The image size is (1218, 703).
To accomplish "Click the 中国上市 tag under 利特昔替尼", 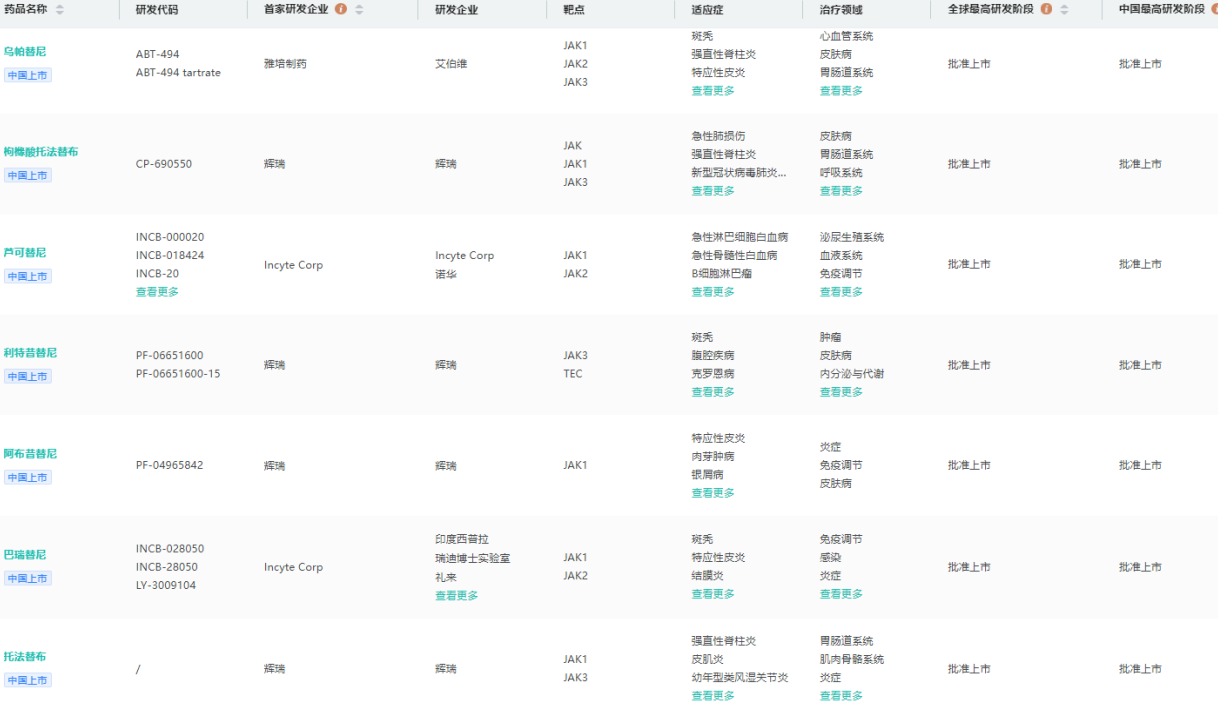I will pos(27,376).
